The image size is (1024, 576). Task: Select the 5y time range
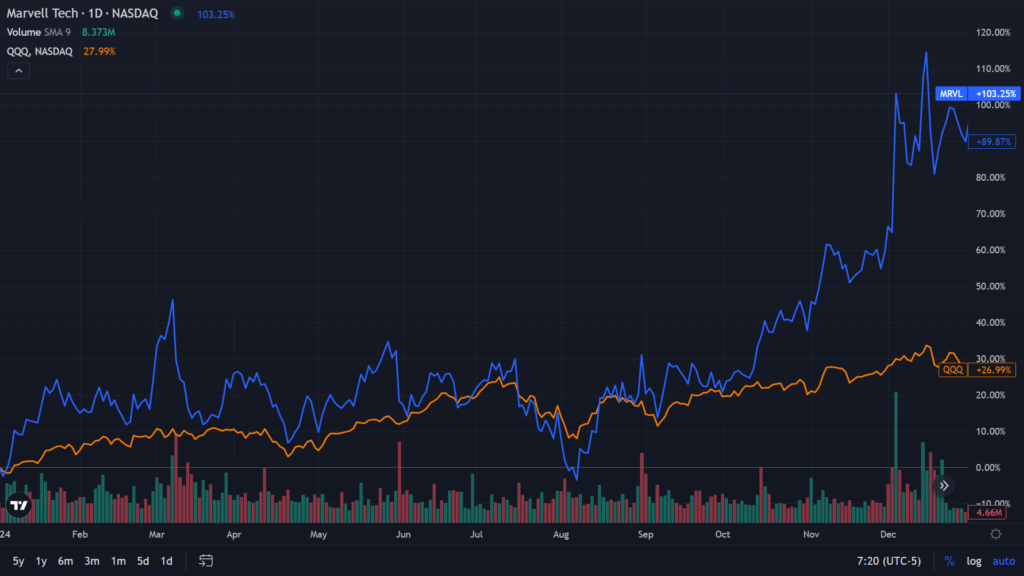(x=18, y=561)
